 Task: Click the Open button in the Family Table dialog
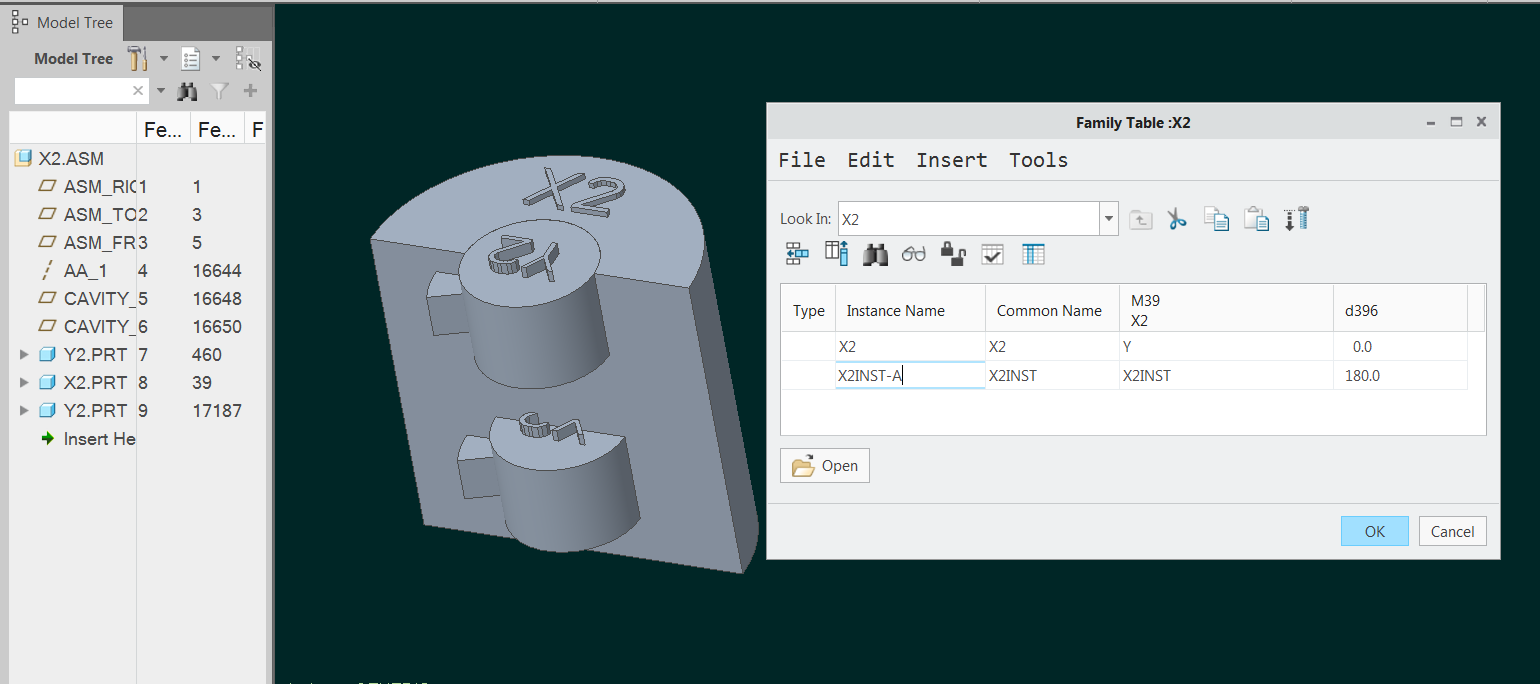824,465
